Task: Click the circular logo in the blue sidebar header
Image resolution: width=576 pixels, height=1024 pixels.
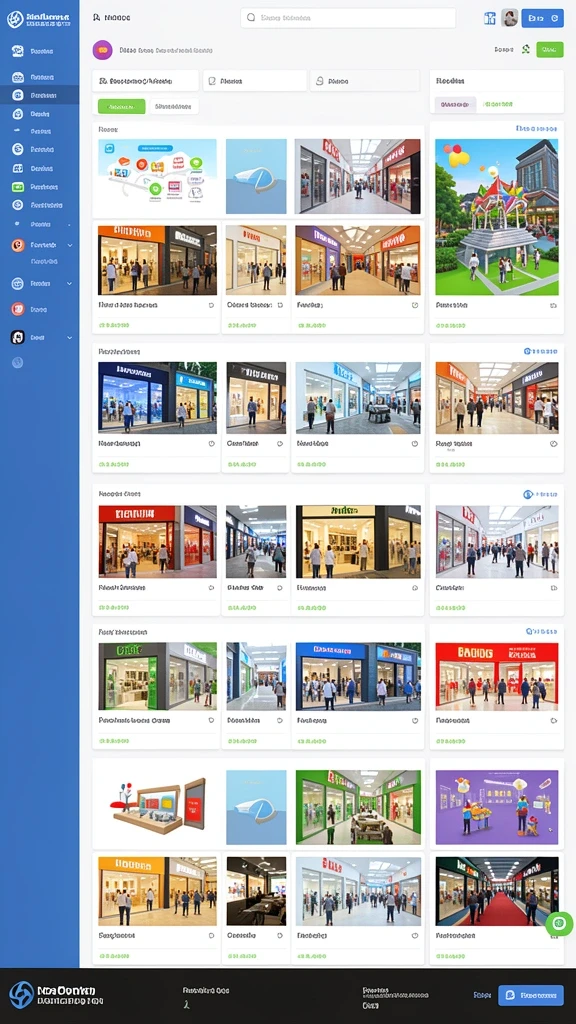Action: [x=15, y=19]
